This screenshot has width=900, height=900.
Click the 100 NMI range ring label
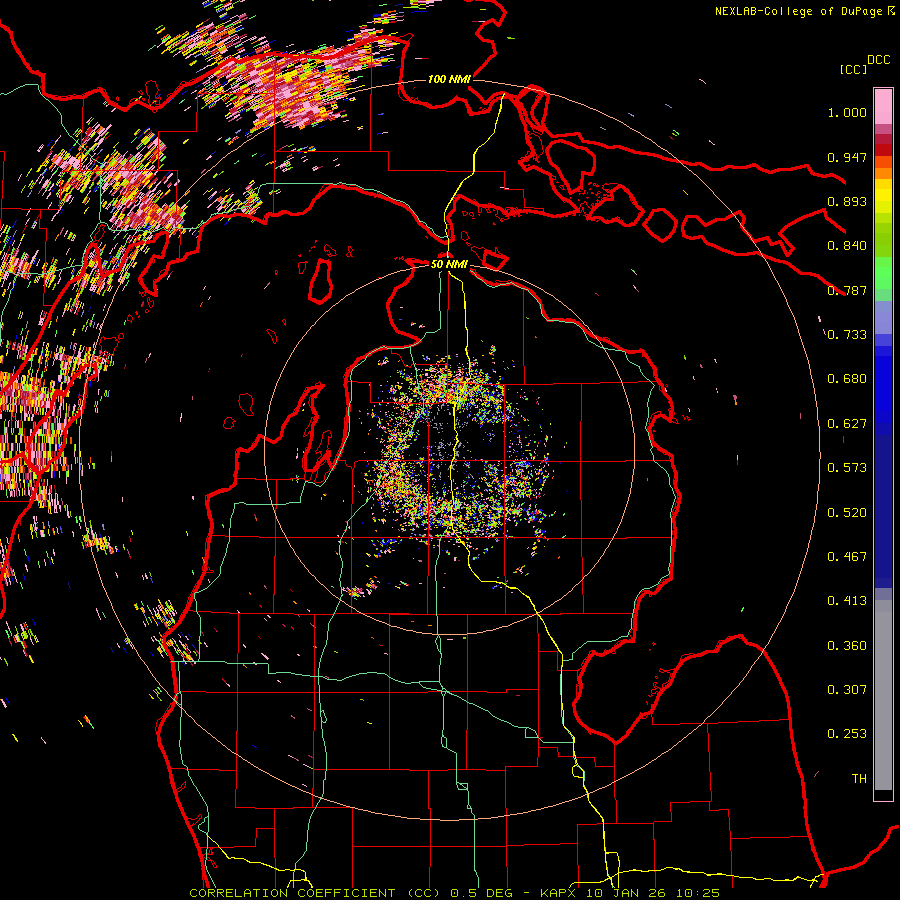point(449,79)
